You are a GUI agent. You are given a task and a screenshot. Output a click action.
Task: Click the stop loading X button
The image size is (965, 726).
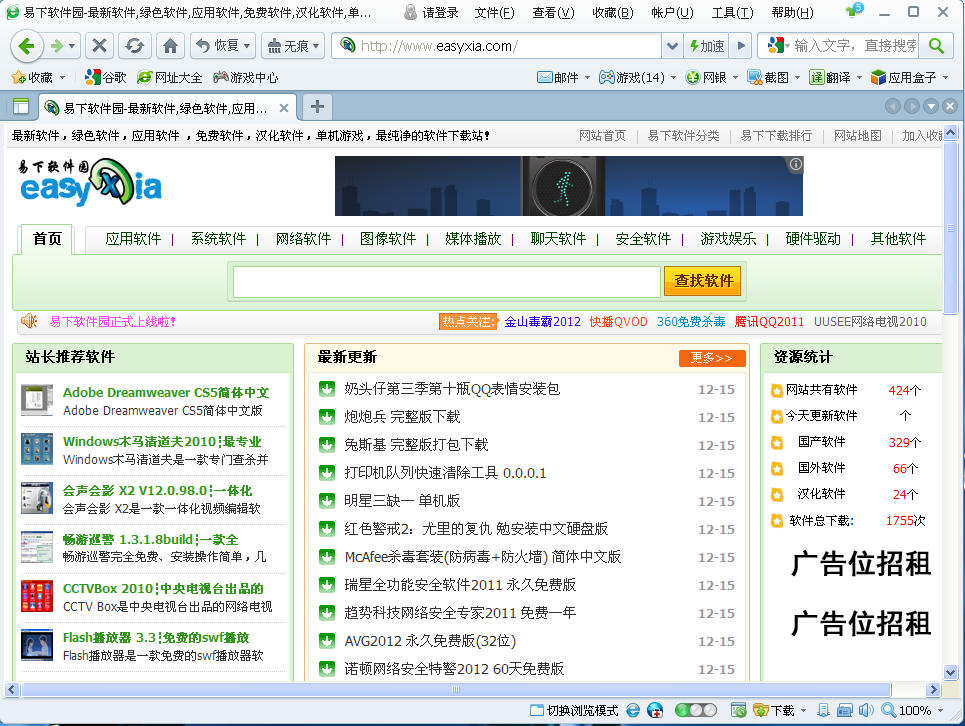pos(99,46)
